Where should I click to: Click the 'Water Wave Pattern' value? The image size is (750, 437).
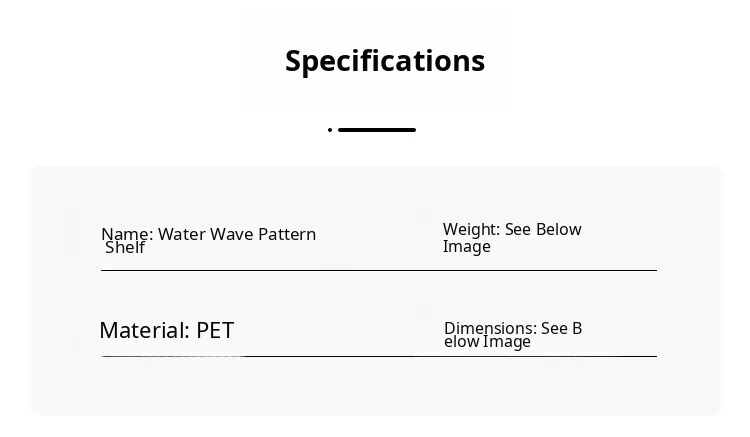(x=237, y=234)
